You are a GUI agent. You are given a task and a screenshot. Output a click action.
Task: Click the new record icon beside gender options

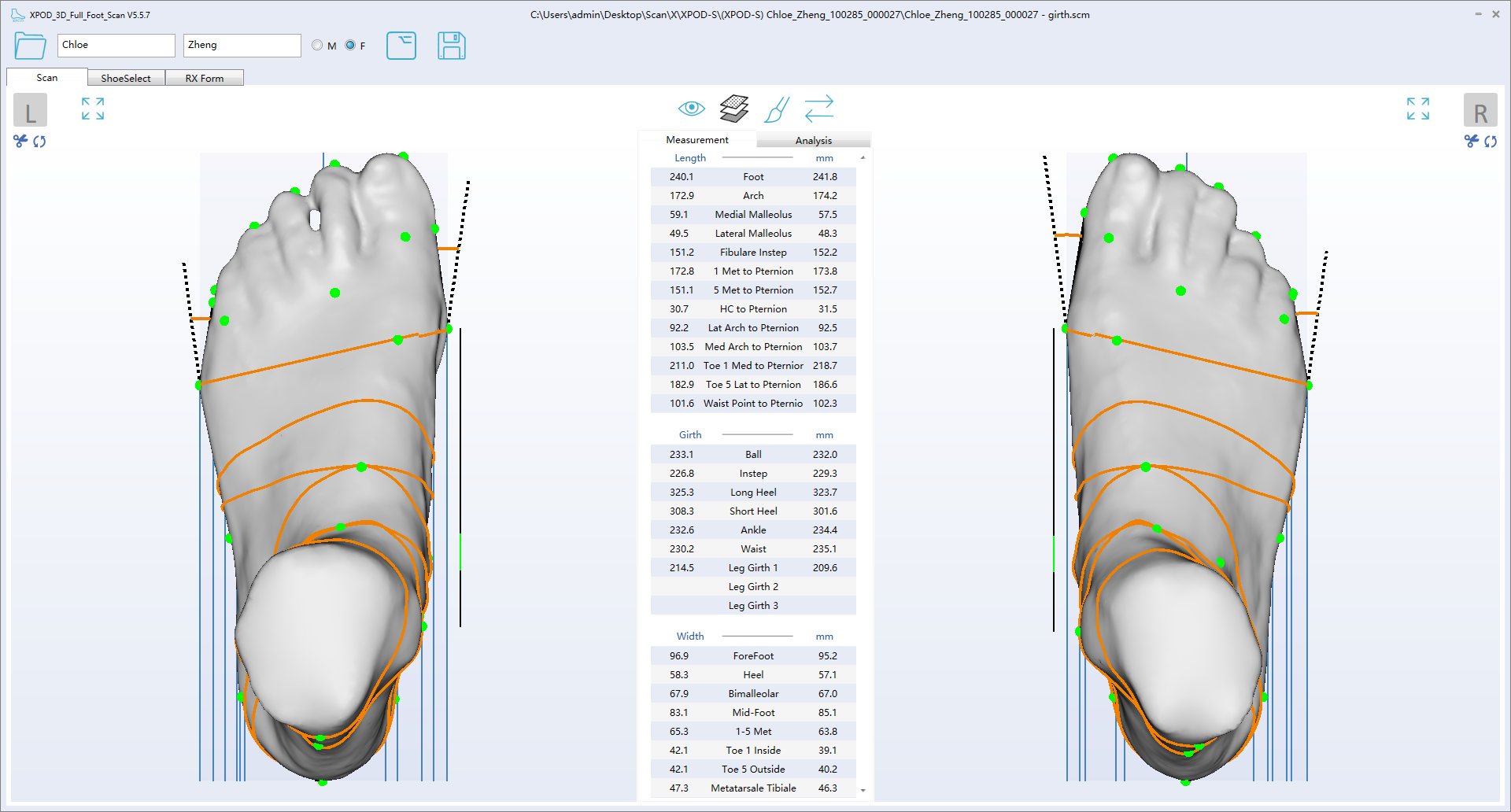401,46
